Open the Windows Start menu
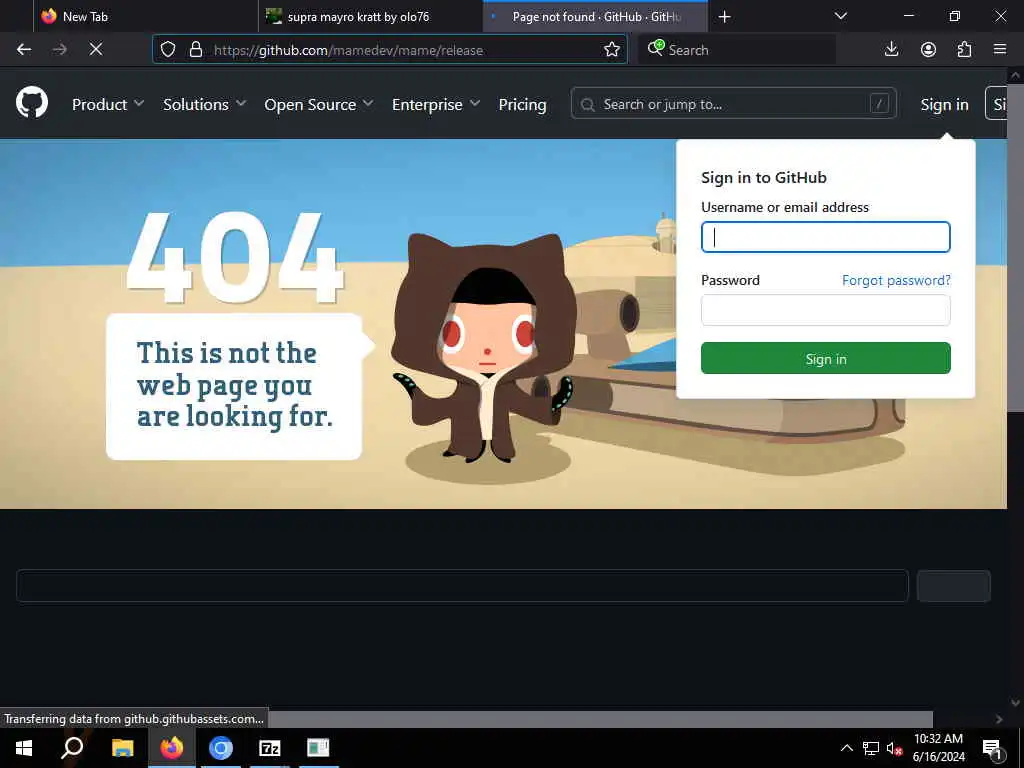The image size is (1024, 768). [24, 748]
